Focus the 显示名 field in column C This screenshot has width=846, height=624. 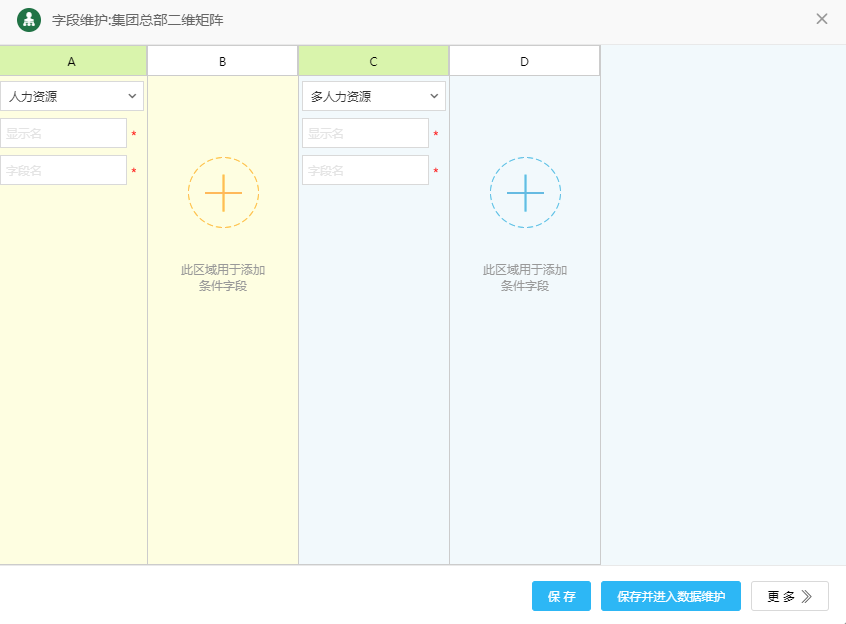[365, 133]
